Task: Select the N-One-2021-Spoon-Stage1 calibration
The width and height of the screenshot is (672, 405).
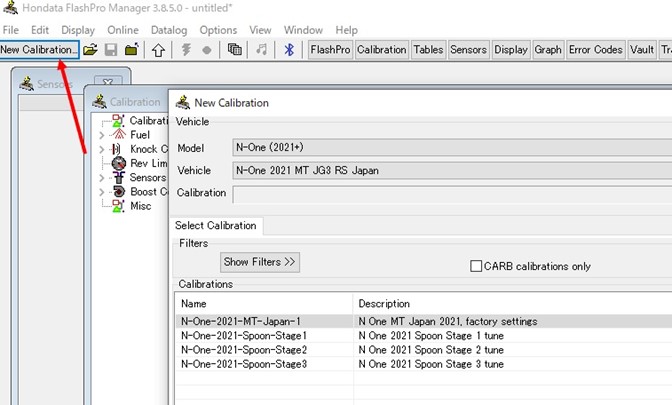Action: click(244, 336)
